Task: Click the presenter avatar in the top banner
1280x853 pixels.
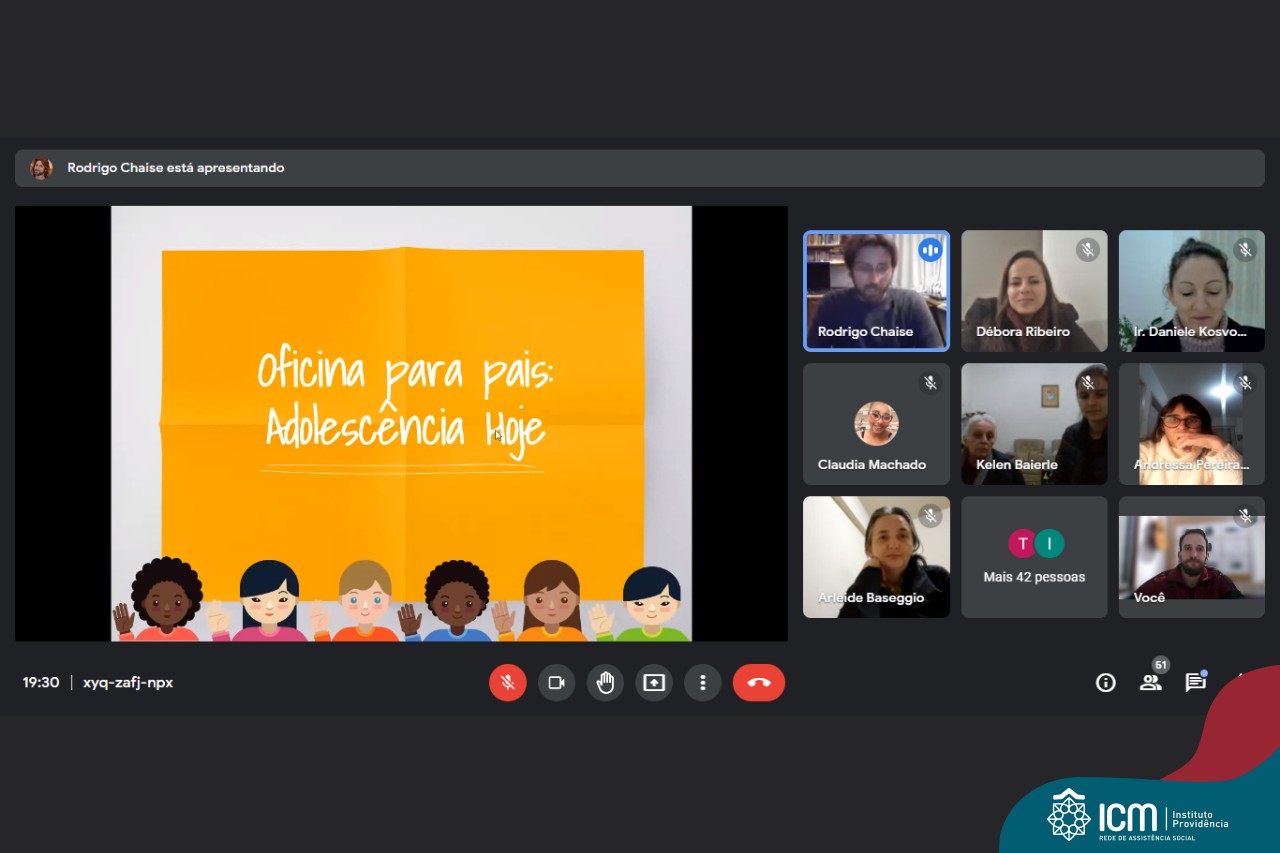Action: (x=41, y=168)
